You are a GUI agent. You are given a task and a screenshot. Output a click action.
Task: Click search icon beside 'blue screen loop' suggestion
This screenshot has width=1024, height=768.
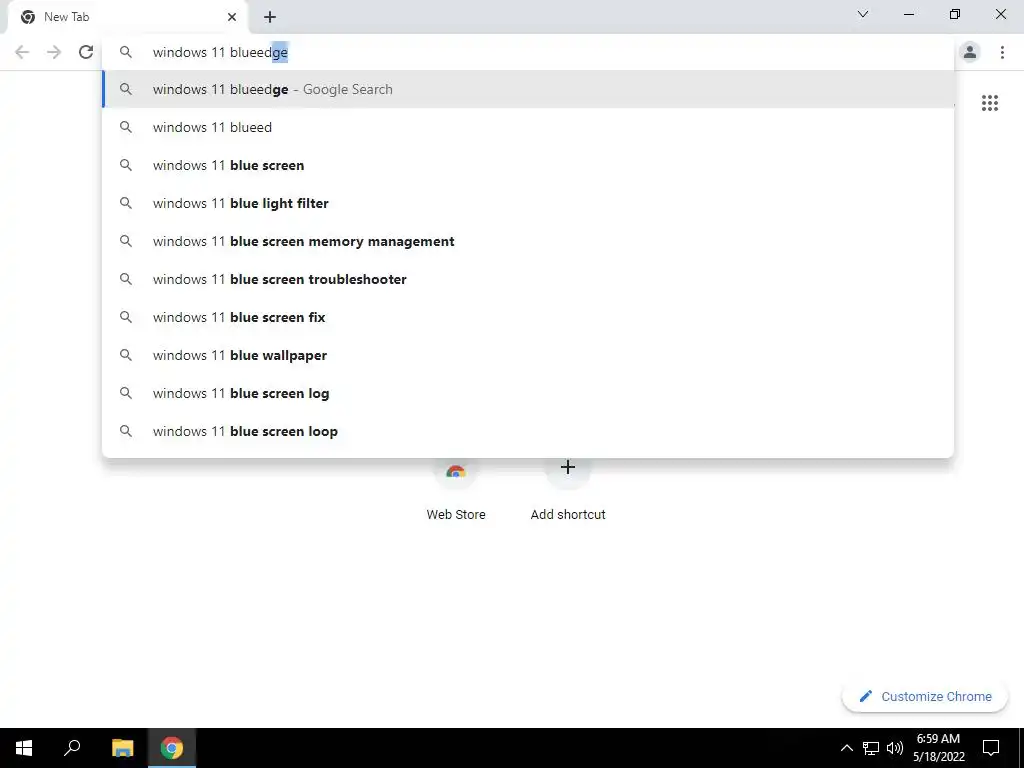tap(126, 431)
